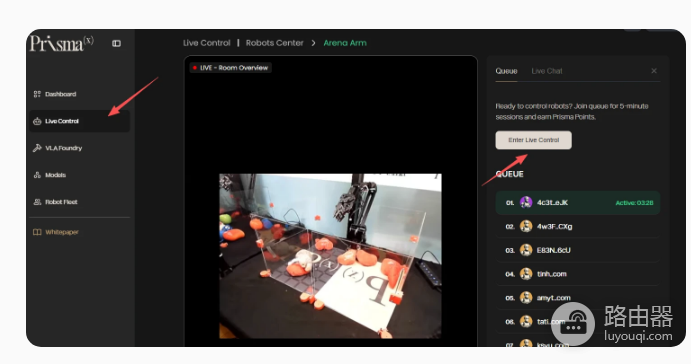691x364 pixels.
Task: Open VLA Foundry in the sidebar
Action: click(79, 148)
